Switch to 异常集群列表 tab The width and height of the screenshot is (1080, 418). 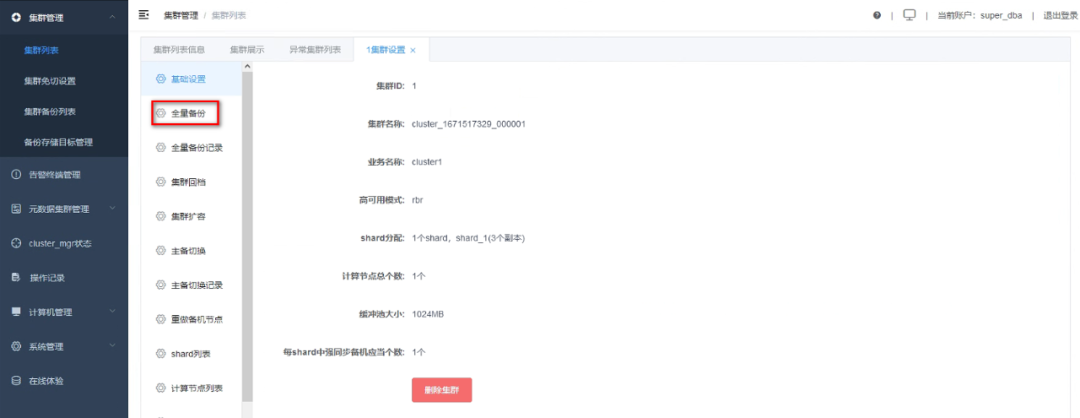point(315,50)
